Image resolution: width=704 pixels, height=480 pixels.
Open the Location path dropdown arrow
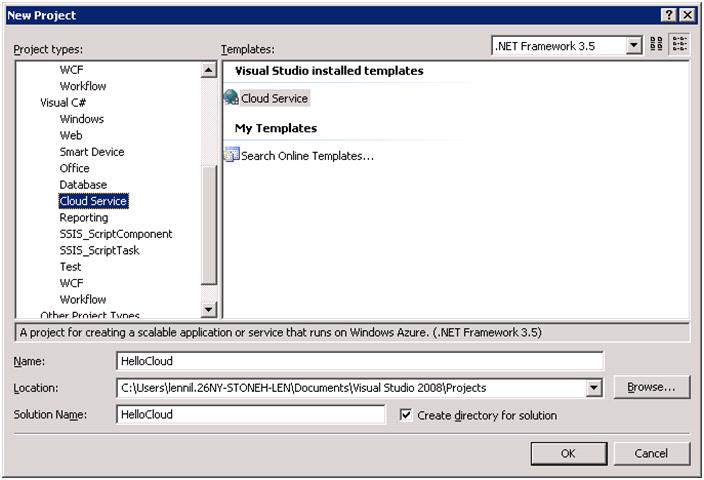(x=594, y=388)
